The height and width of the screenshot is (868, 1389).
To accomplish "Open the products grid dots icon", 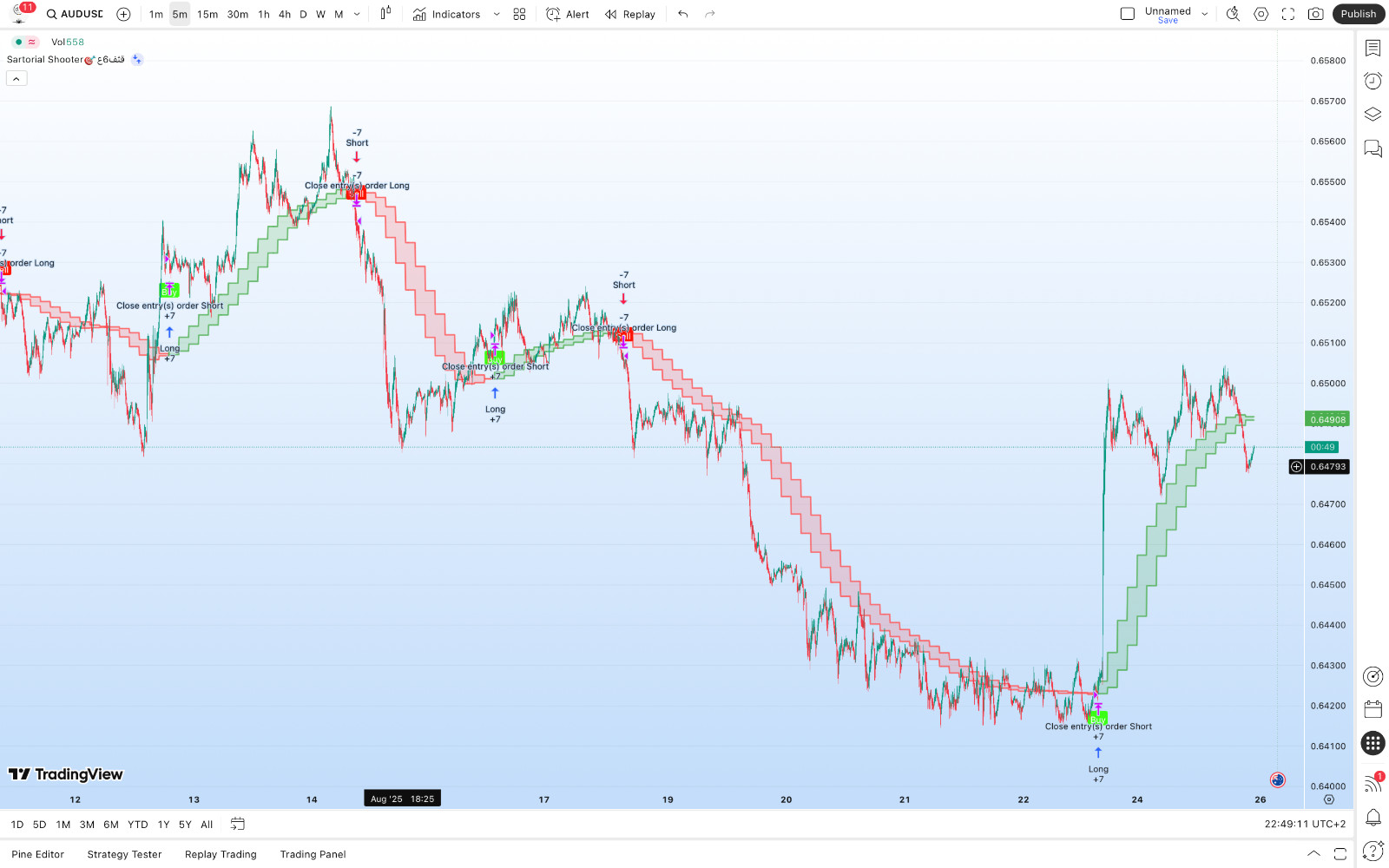I will [x=1373, y=743].
